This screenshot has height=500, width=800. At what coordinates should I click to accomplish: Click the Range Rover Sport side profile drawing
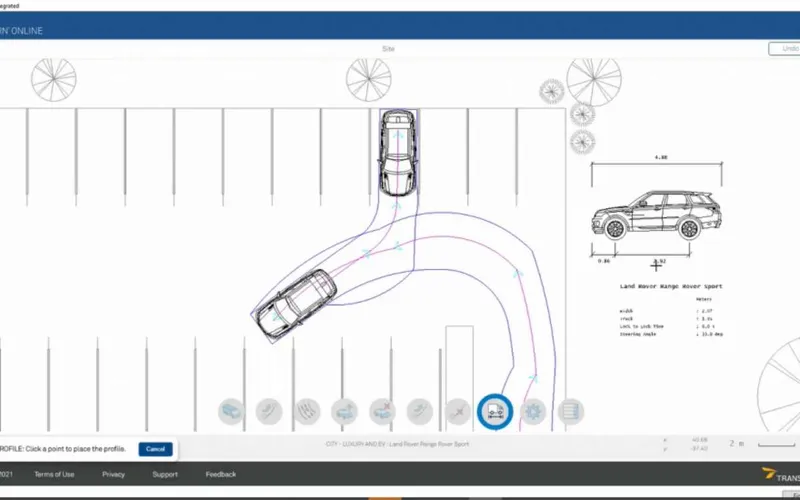656,215
